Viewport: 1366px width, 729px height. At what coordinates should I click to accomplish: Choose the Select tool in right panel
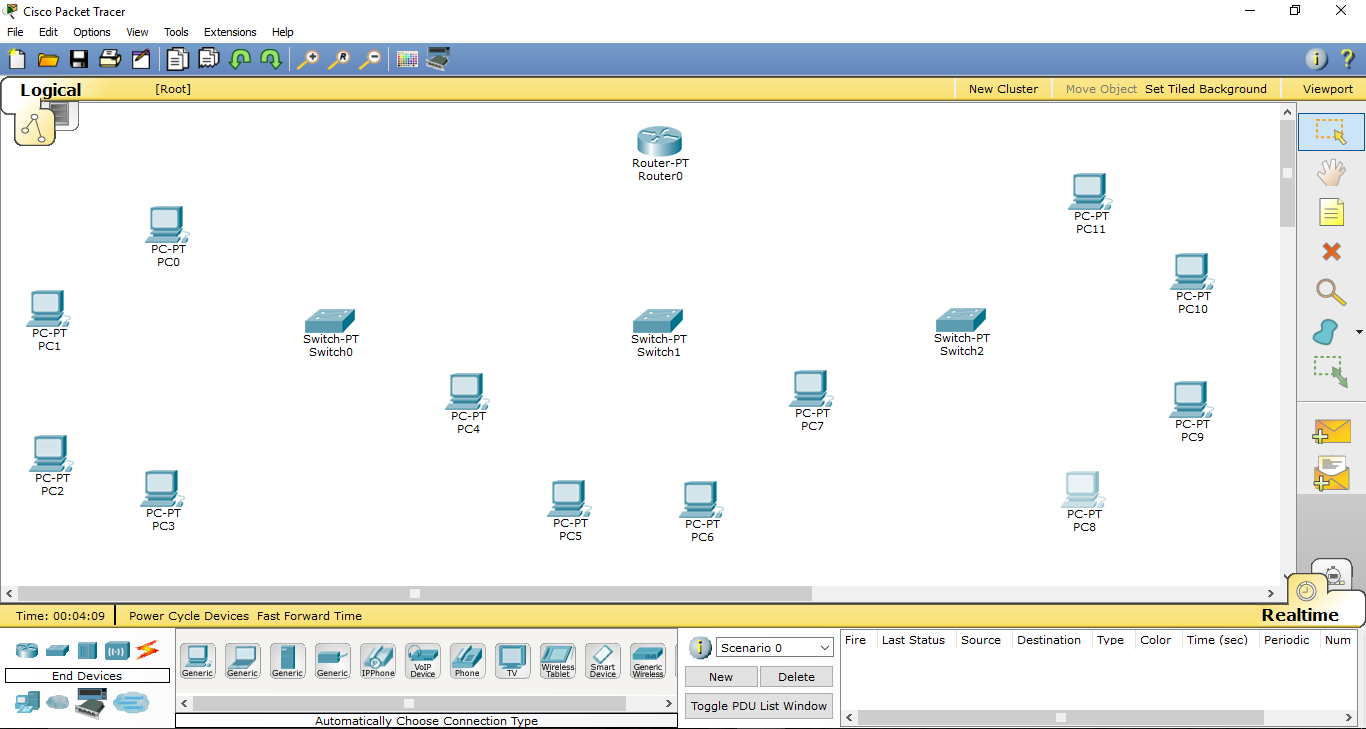click(x=1331, y=132)
